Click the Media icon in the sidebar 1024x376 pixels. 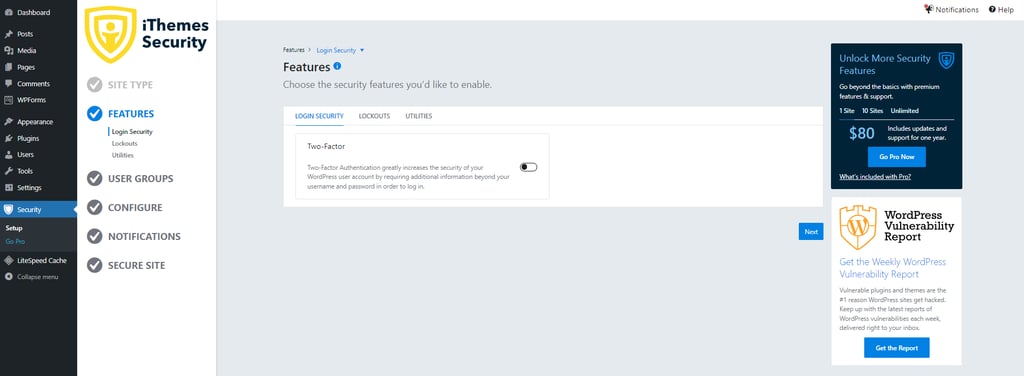[8, 50]
